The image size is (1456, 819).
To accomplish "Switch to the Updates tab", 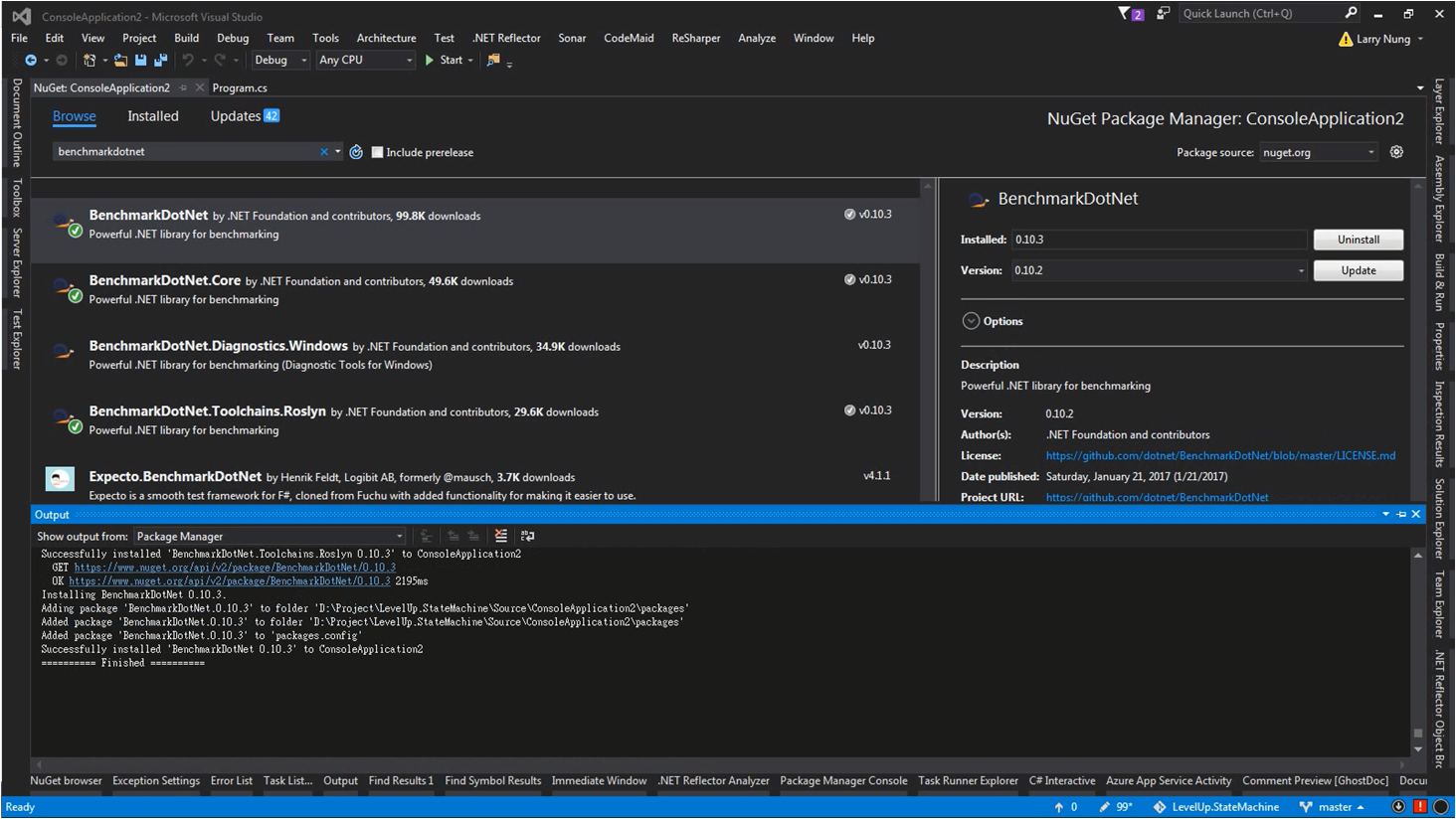I will coord(245,116).
